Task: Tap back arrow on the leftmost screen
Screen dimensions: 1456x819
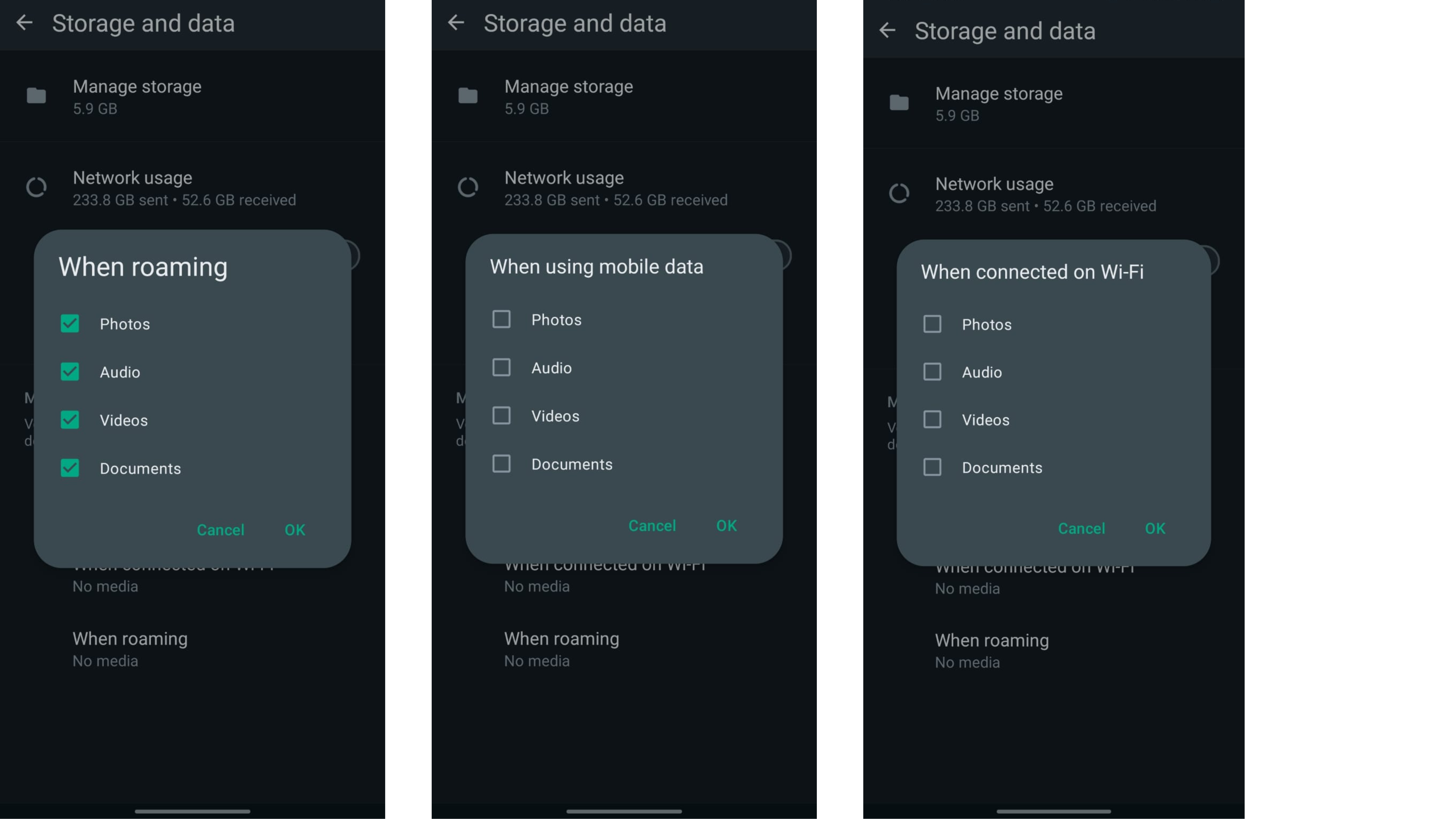Action: pyautogui.click(x=24, y=23)
